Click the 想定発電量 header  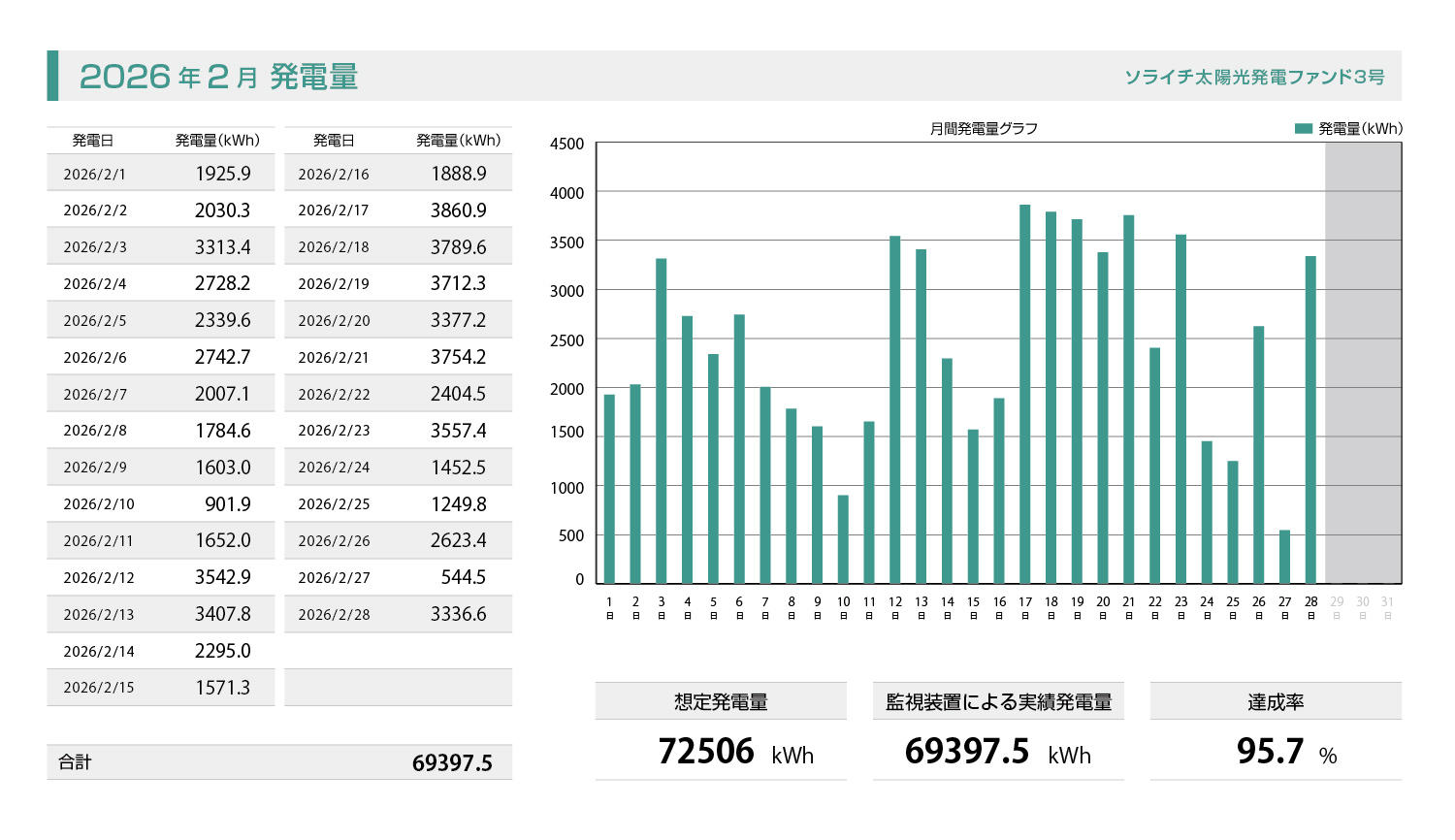[x=721, y=701]
